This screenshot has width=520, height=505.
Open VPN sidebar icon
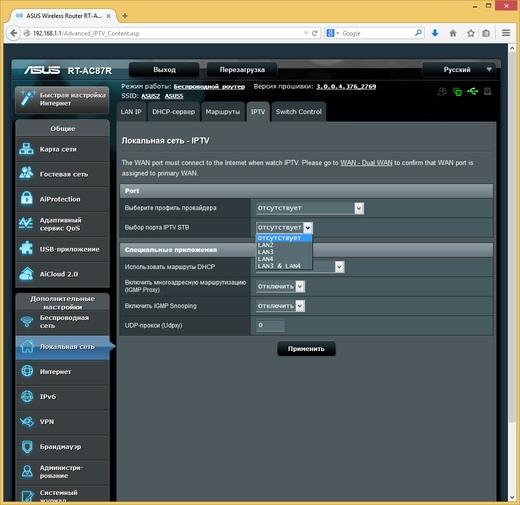pos(27,421)
